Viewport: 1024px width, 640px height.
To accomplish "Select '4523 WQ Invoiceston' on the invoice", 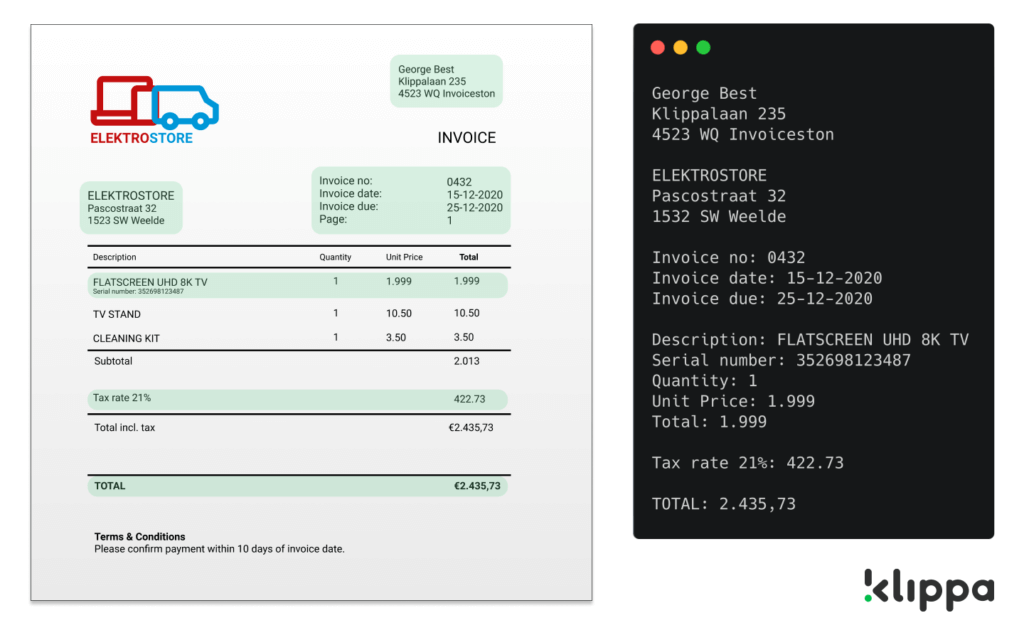I will [446, 93].
